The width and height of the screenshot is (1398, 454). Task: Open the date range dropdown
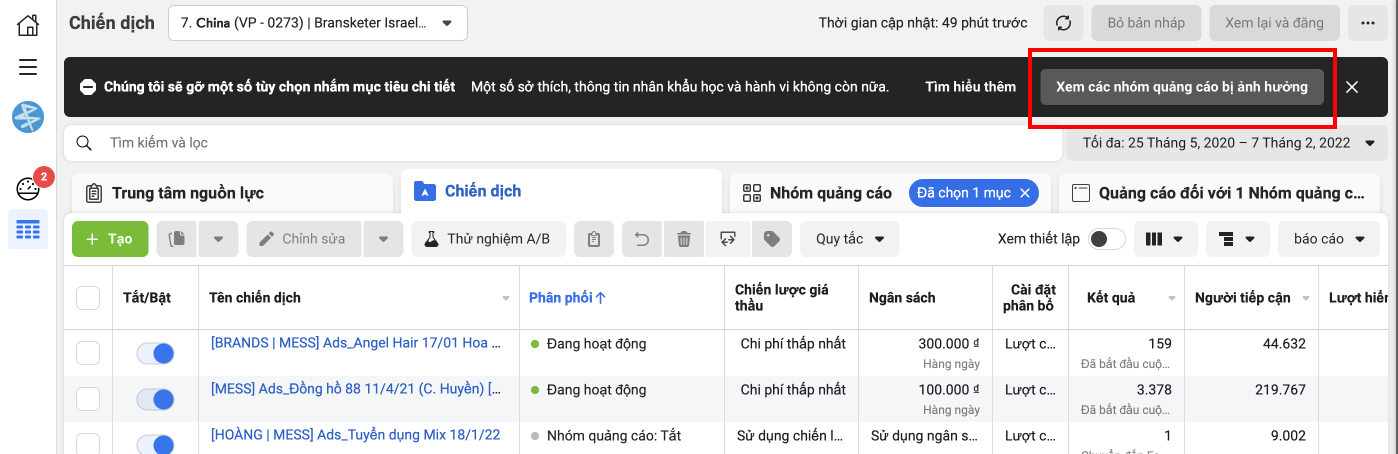[x=1227, y=143]
